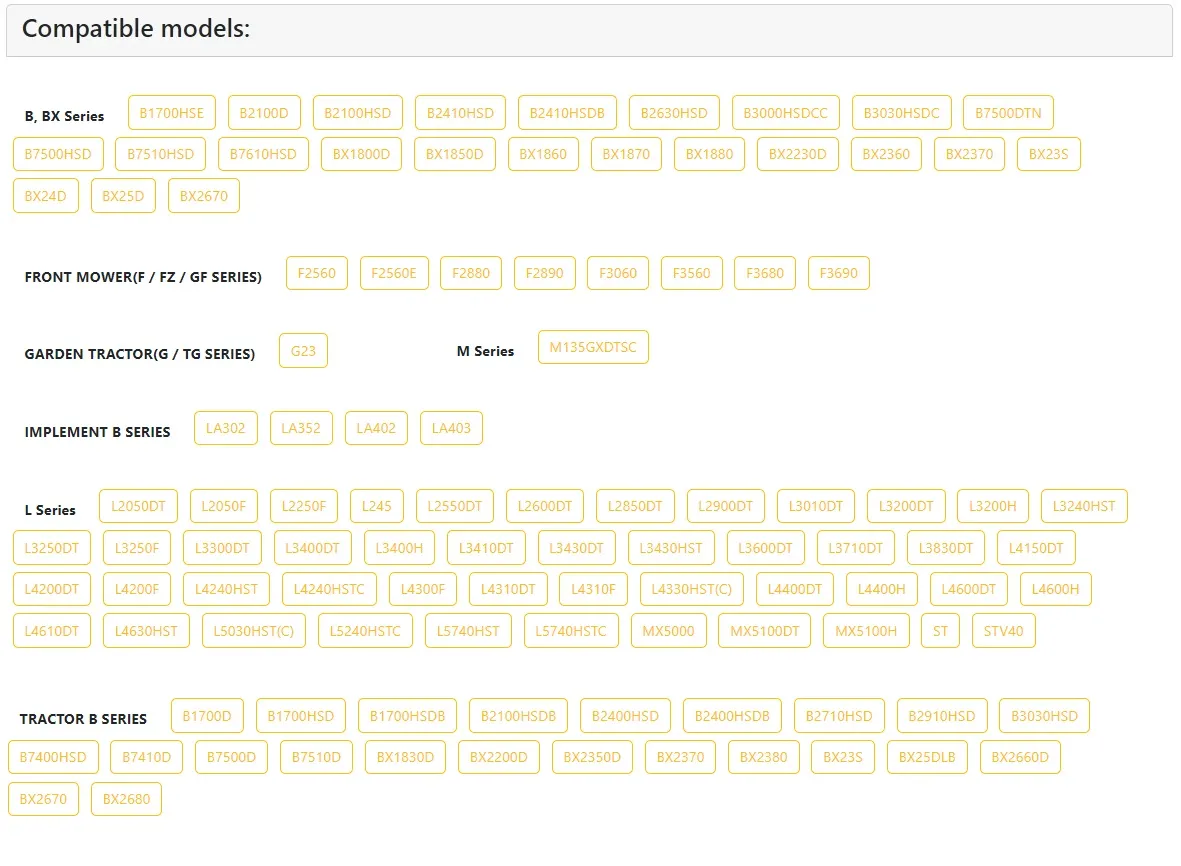1181x866 pixels.
Task: Select the B1700D Tractor B Series tag
Action: [x=207, y=715]
